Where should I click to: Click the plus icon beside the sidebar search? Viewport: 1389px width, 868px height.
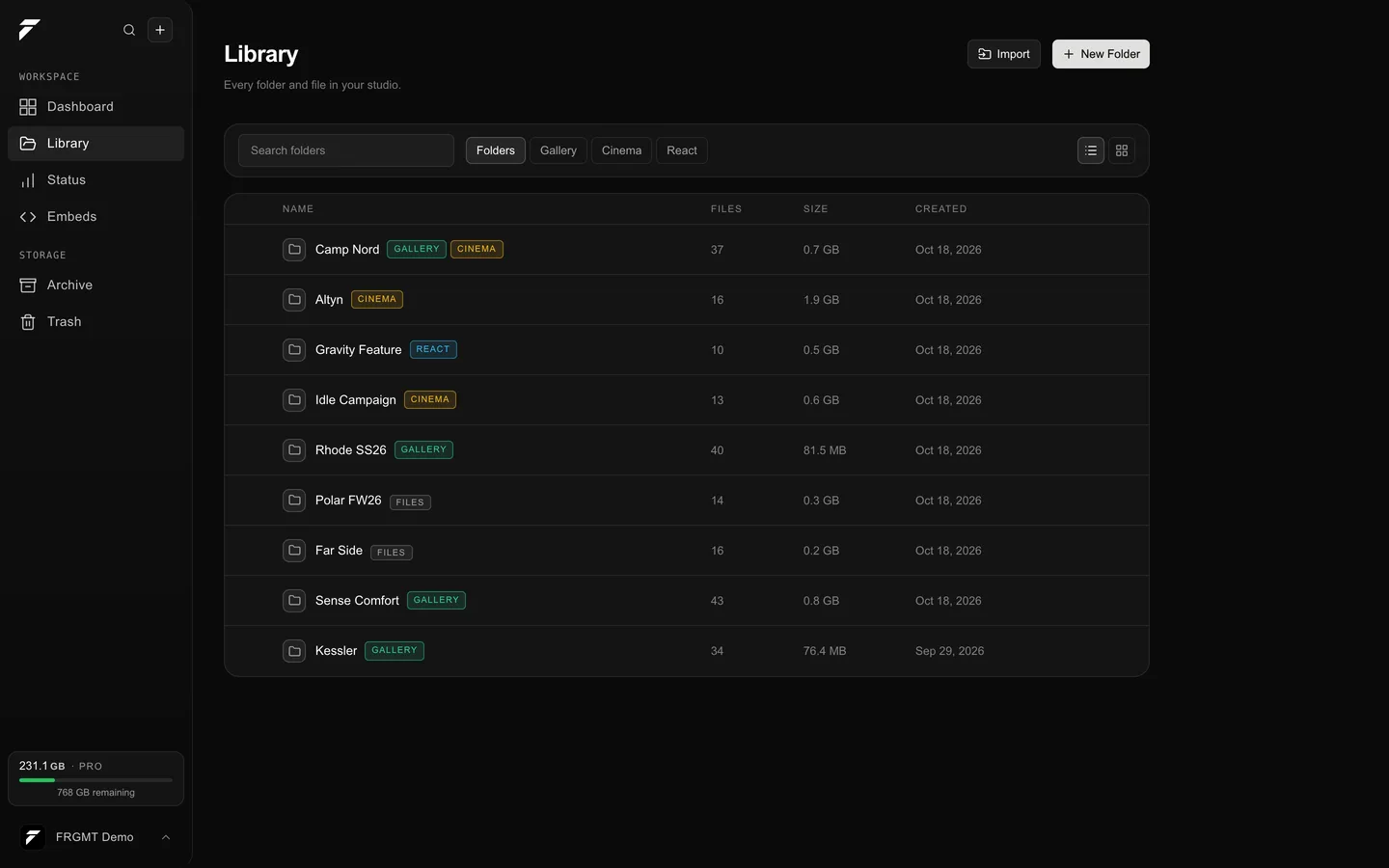click(160, 30)
